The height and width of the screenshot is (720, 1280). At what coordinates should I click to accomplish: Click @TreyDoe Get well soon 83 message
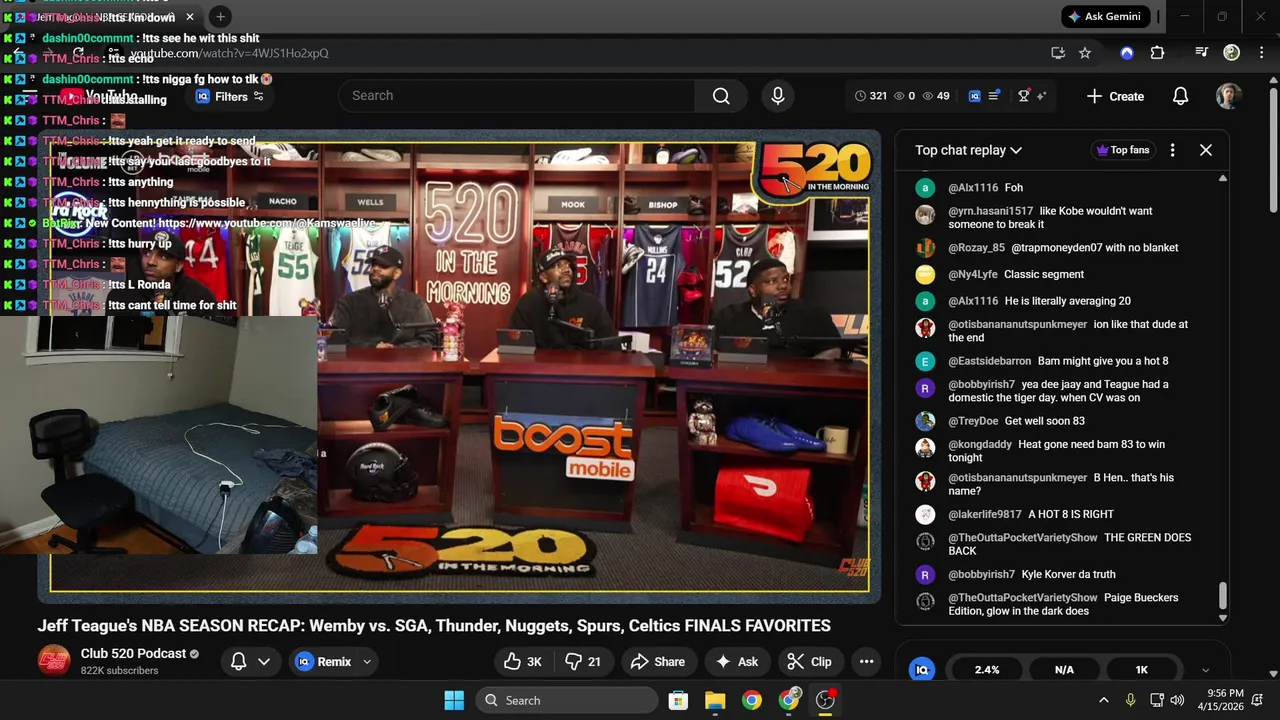(1060, 421)
